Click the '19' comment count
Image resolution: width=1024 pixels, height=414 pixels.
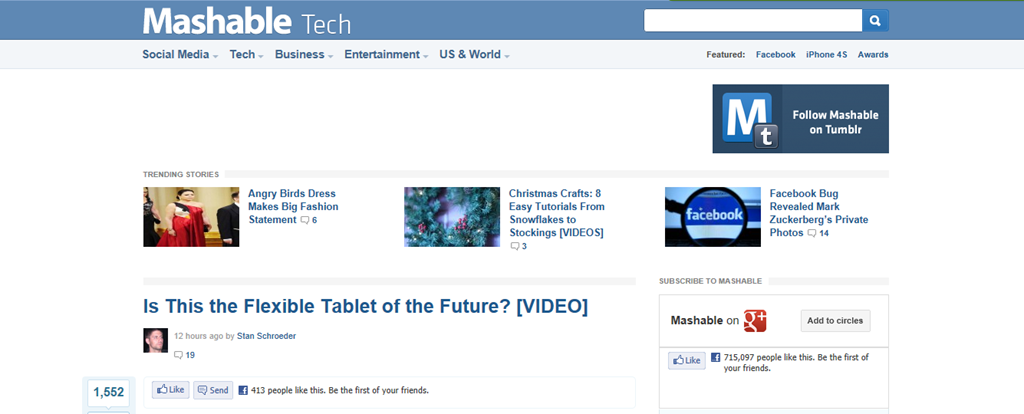click(x=190, y=355)
